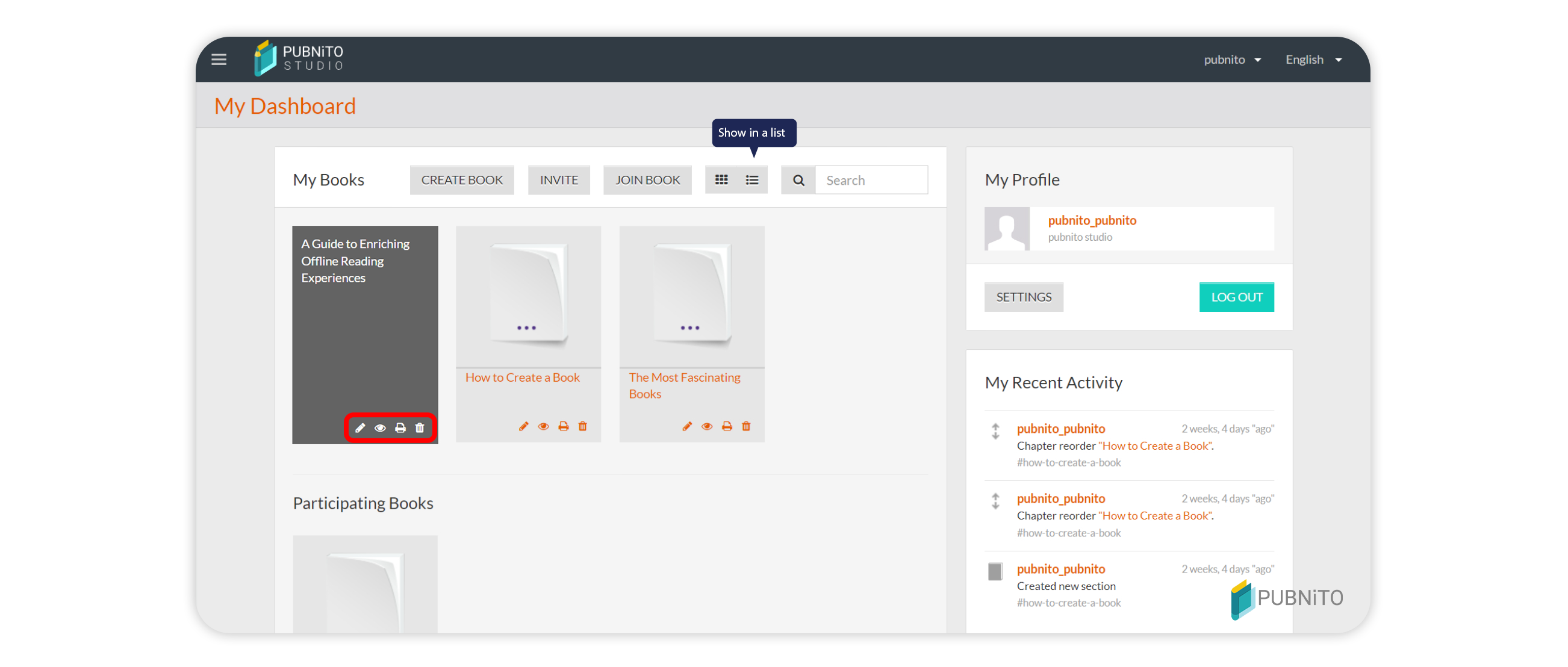Toggle preview eye on 'How to Create a Book'

(x=544, y=427)
